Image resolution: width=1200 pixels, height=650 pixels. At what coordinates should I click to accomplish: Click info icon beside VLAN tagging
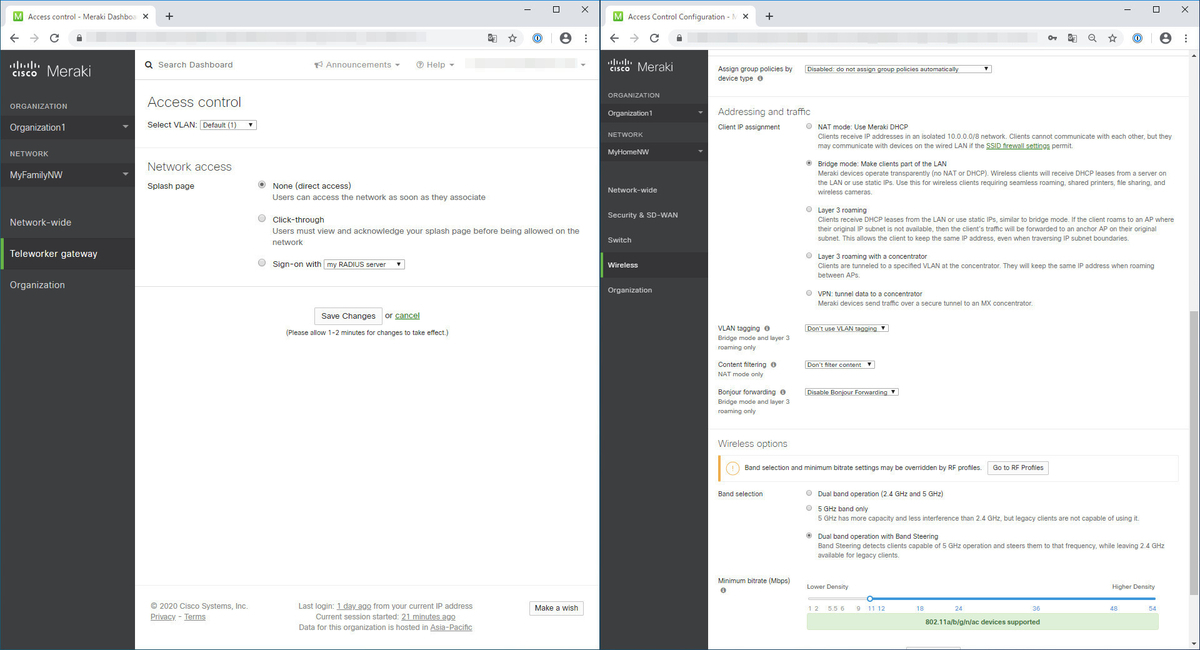(768, 328)
